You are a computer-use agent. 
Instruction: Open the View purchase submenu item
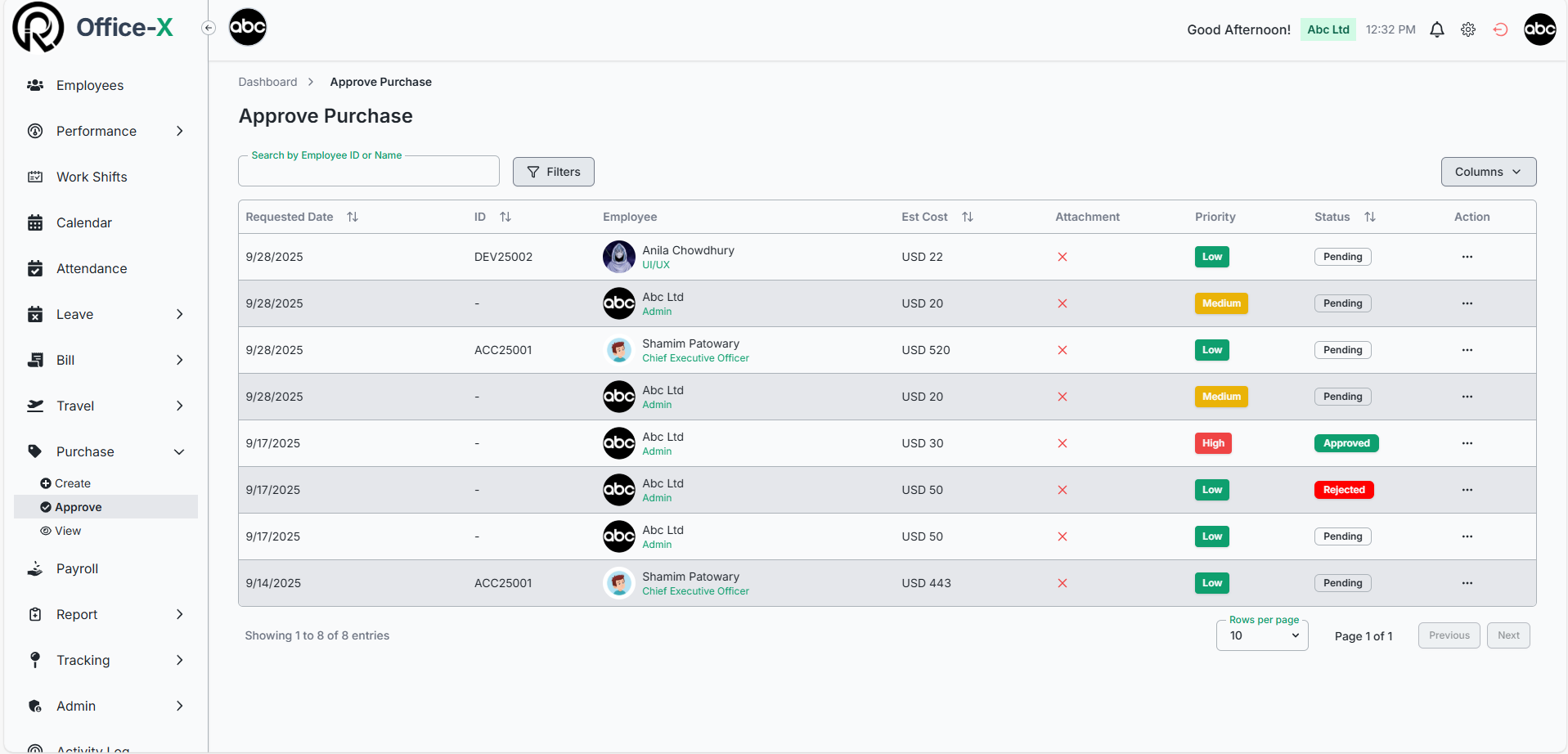[x=67, y=531]
